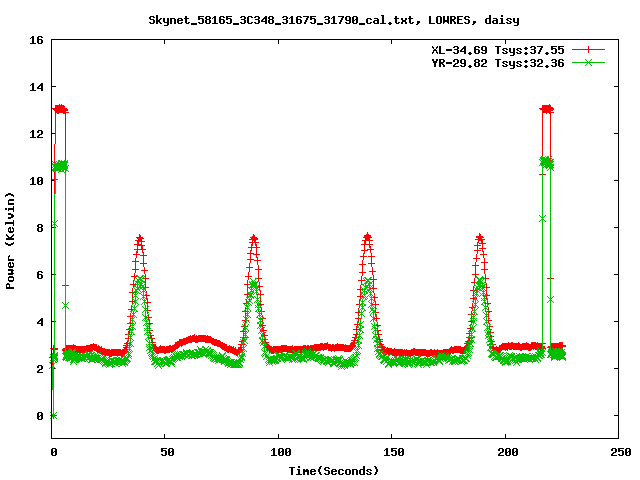This screenshot has width=640, height=480.
Task: Click the green calibration plateau near 218 seconds
Action: coord(547,163)
